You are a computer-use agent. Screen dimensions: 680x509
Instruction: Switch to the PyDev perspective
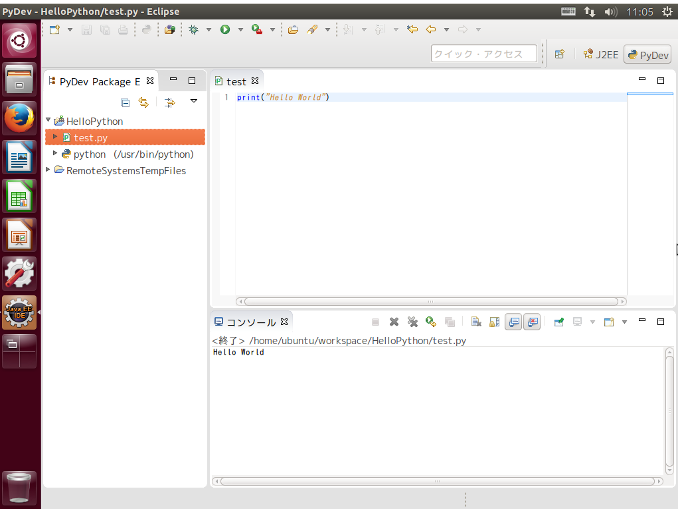pyautogui.click(x=647, y=55)
